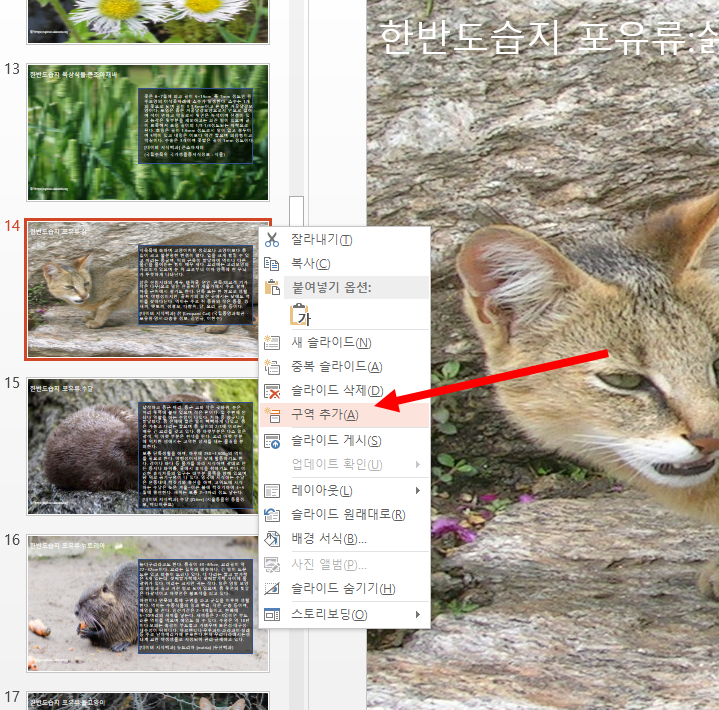Click slide number 13 label
The width and height of the screenshot is (719, 710).
[x=12, y=69]
